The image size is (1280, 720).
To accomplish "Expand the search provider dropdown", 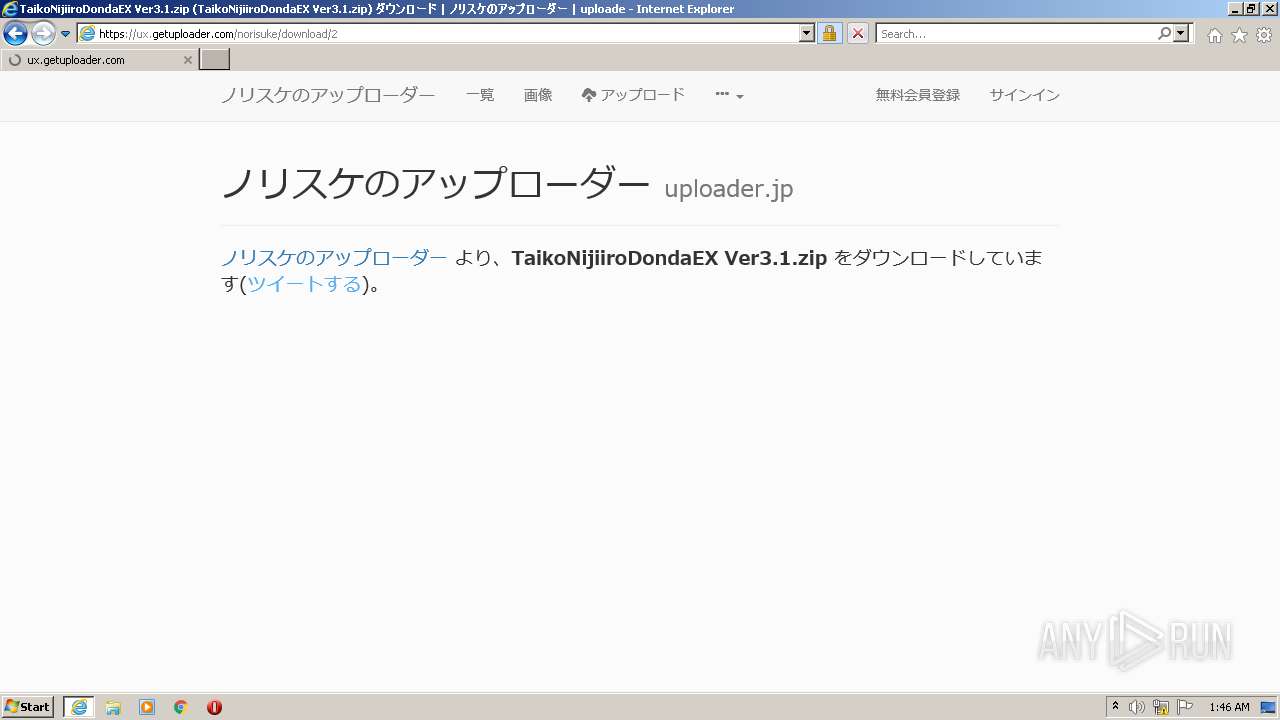I will (x=1182, y=34).
